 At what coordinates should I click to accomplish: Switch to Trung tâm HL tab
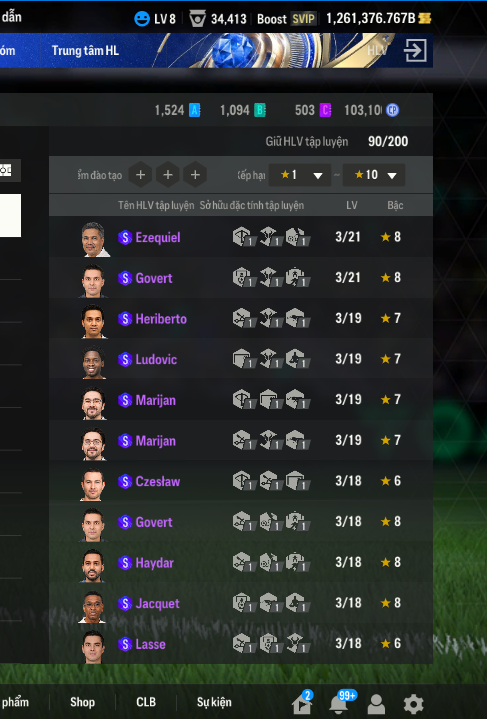[x=85, y=50]
